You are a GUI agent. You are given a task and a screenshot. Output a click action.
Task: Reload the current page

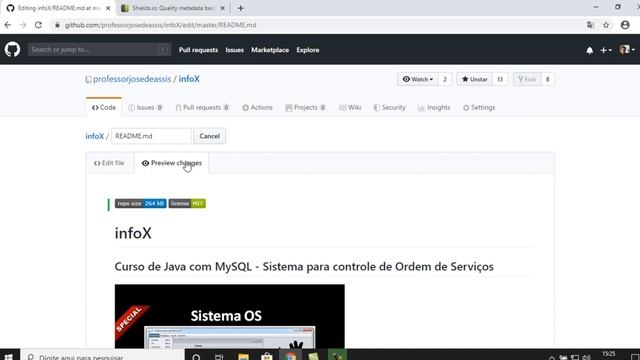[x=38, y=25]
